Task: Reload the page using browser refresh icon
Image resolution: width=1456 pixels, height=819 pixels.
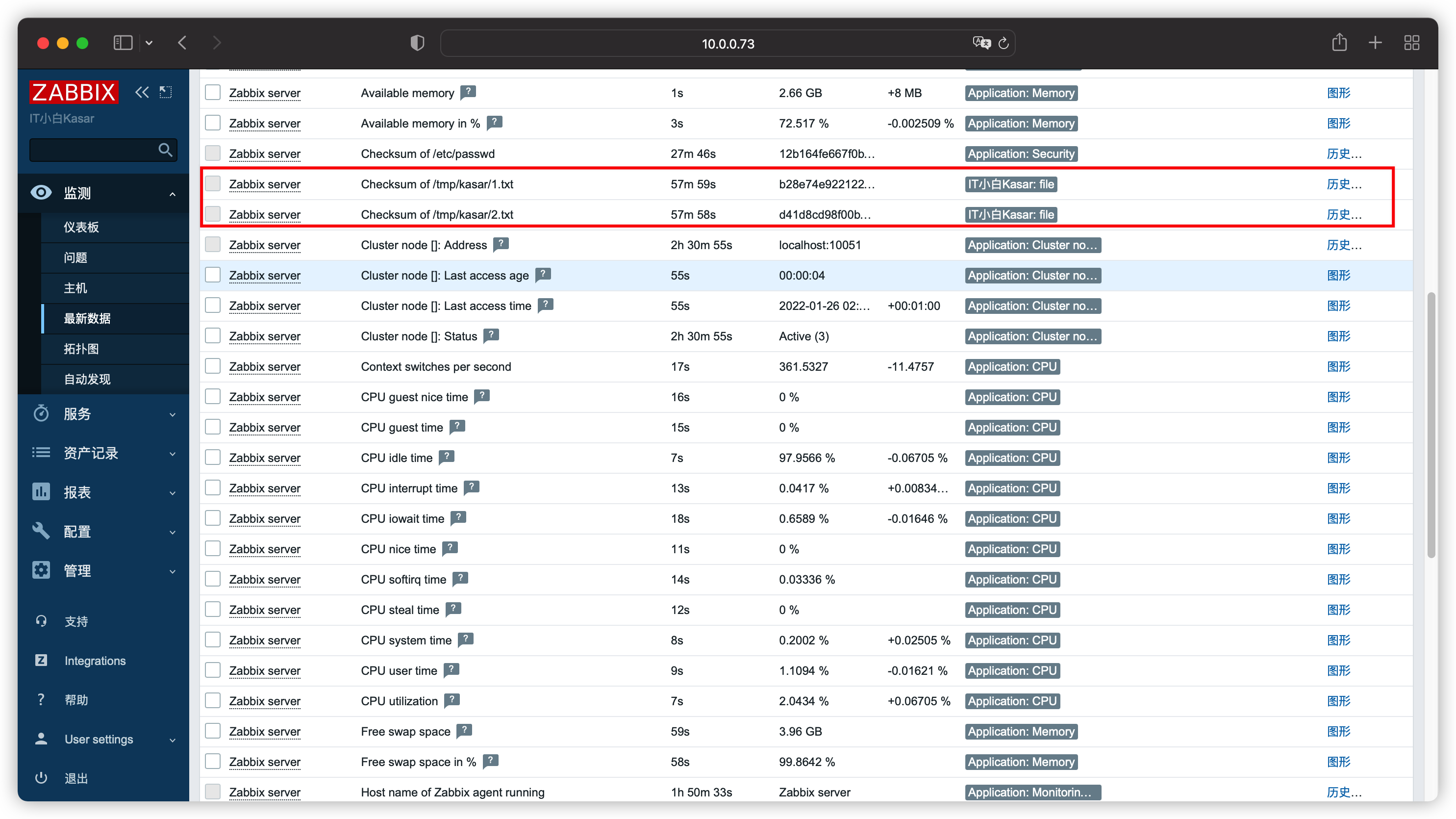Action: (x=1003, y=43)
